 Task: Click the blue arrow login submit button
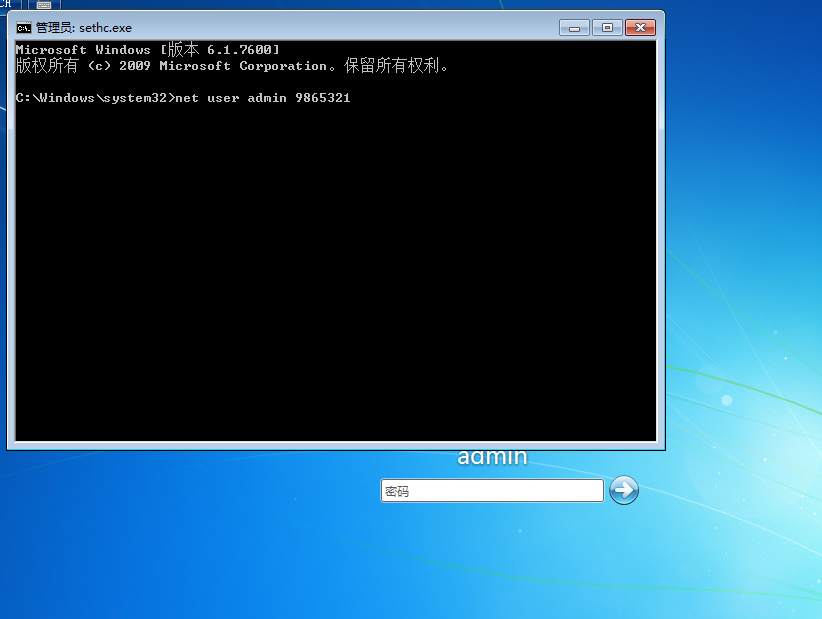pos(623,490)
